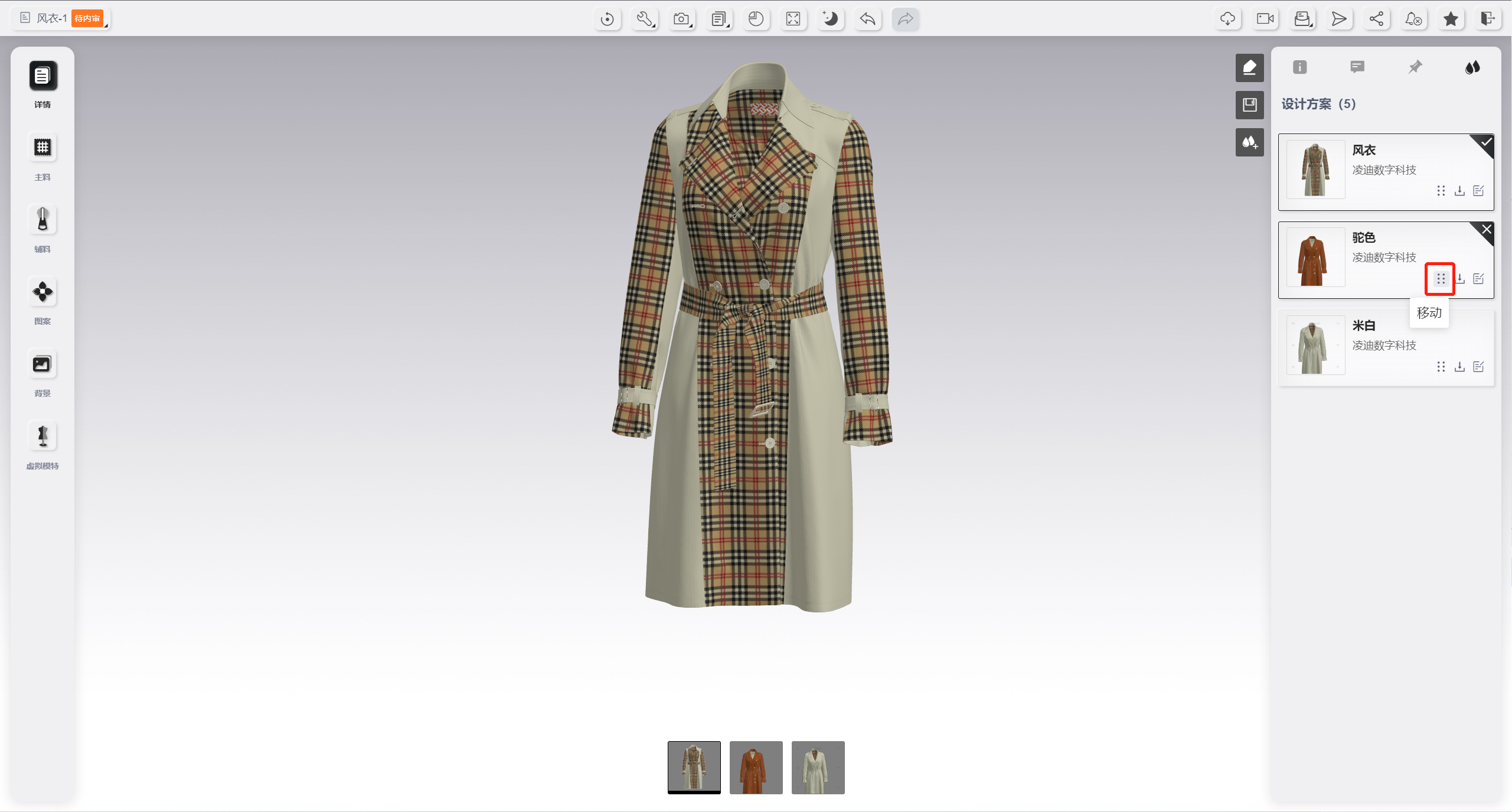
Task: Click the add color scheme droplet button
Action: tap(1249, 142)
